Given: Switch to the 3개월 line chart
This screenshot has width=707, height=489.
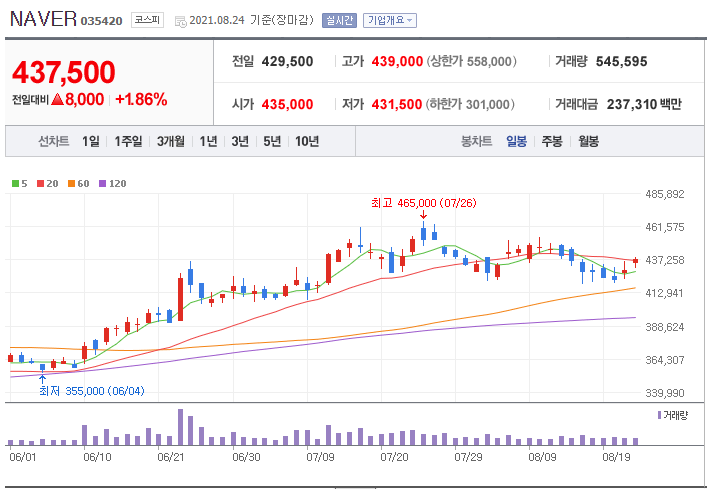Looking at the screenshot, I should [170, 142].
